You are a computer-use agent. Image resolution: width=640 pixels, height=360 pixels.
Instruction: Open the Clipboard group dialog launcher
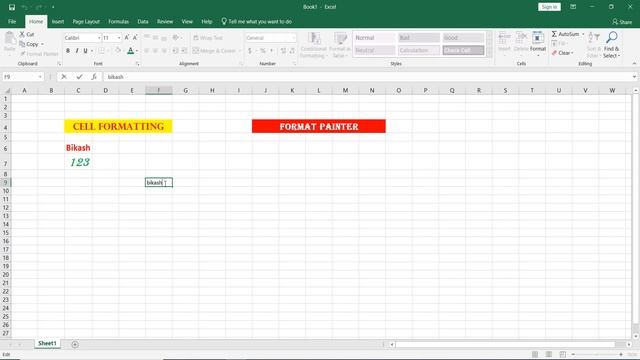pos(59,64)
